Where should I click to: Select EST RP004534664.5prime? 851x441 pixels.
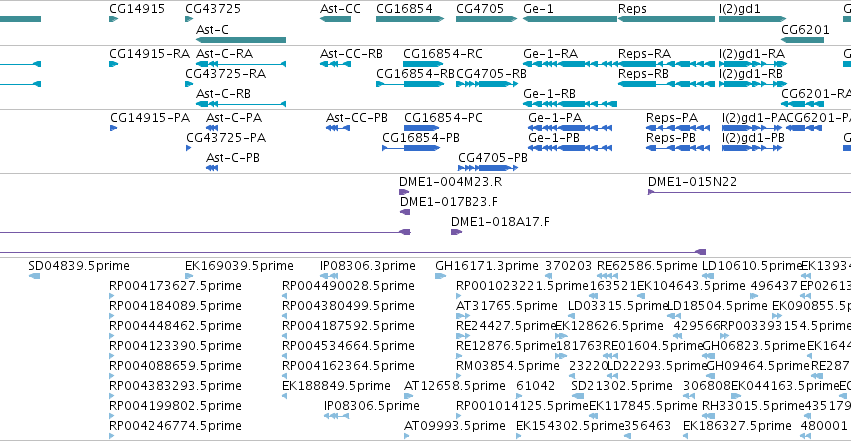pyautogui.click(x=348, y=346)
